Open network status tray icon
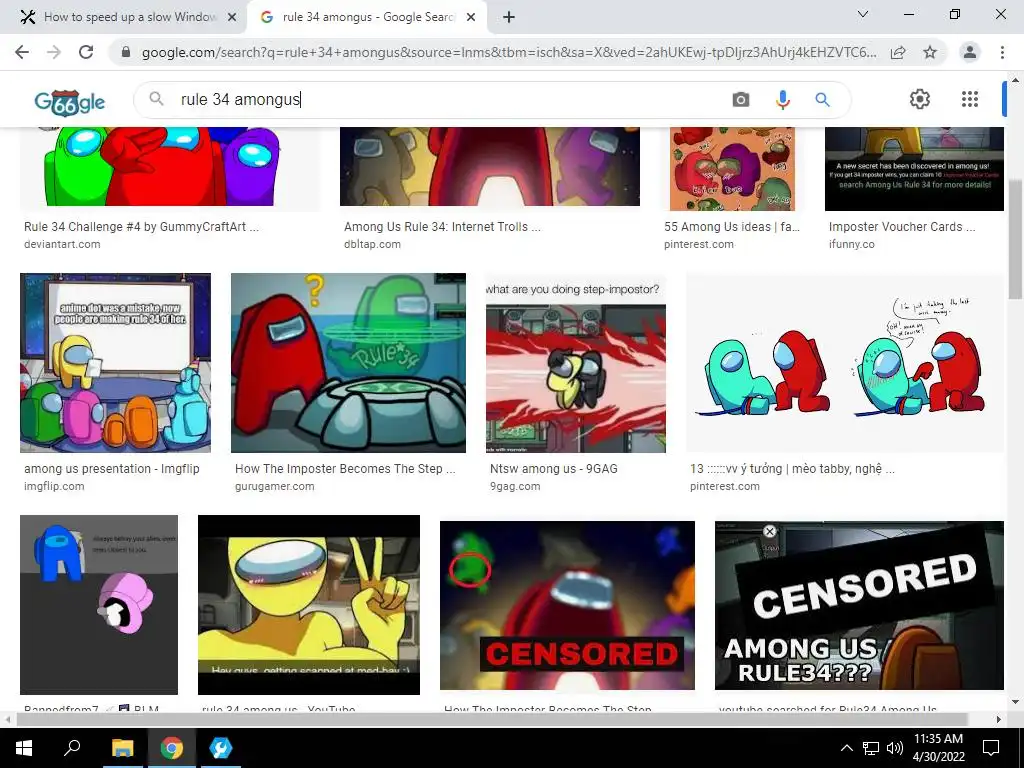Screen dimensions: 1024x768 tap(871, 748)
